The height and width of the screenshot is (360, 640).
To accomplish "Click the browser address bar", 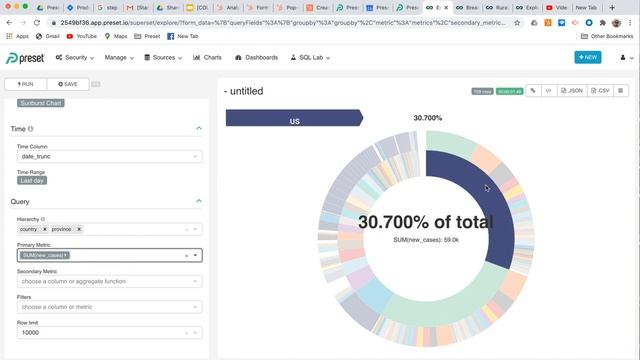I will pos(282,23).
